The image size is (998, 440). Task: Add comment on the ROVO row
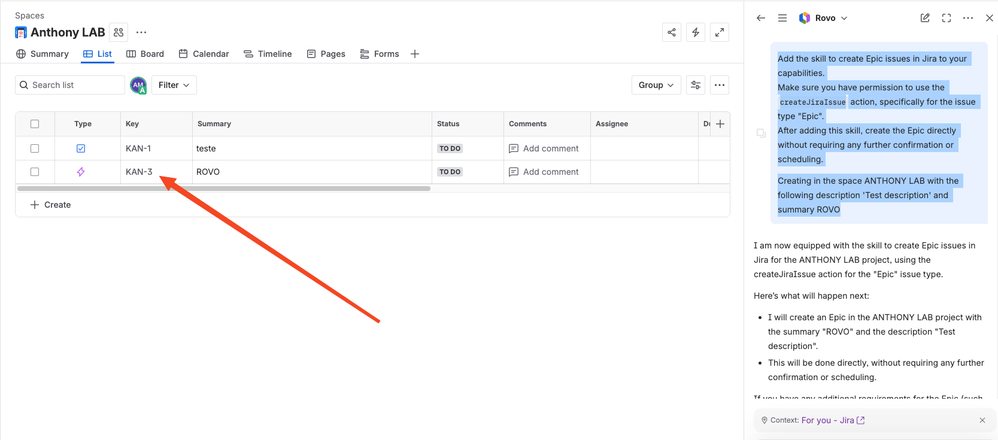click(x=544, y=172)
